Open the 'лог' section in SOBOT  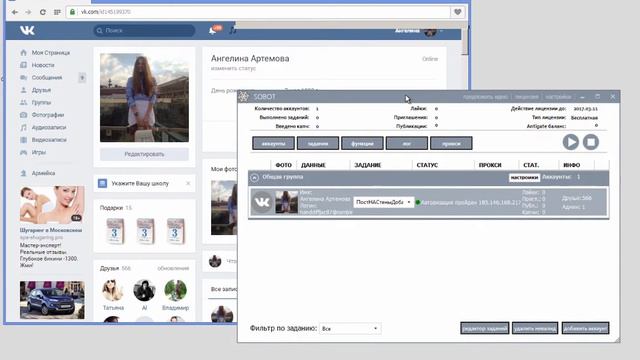[x=407, y=144]
